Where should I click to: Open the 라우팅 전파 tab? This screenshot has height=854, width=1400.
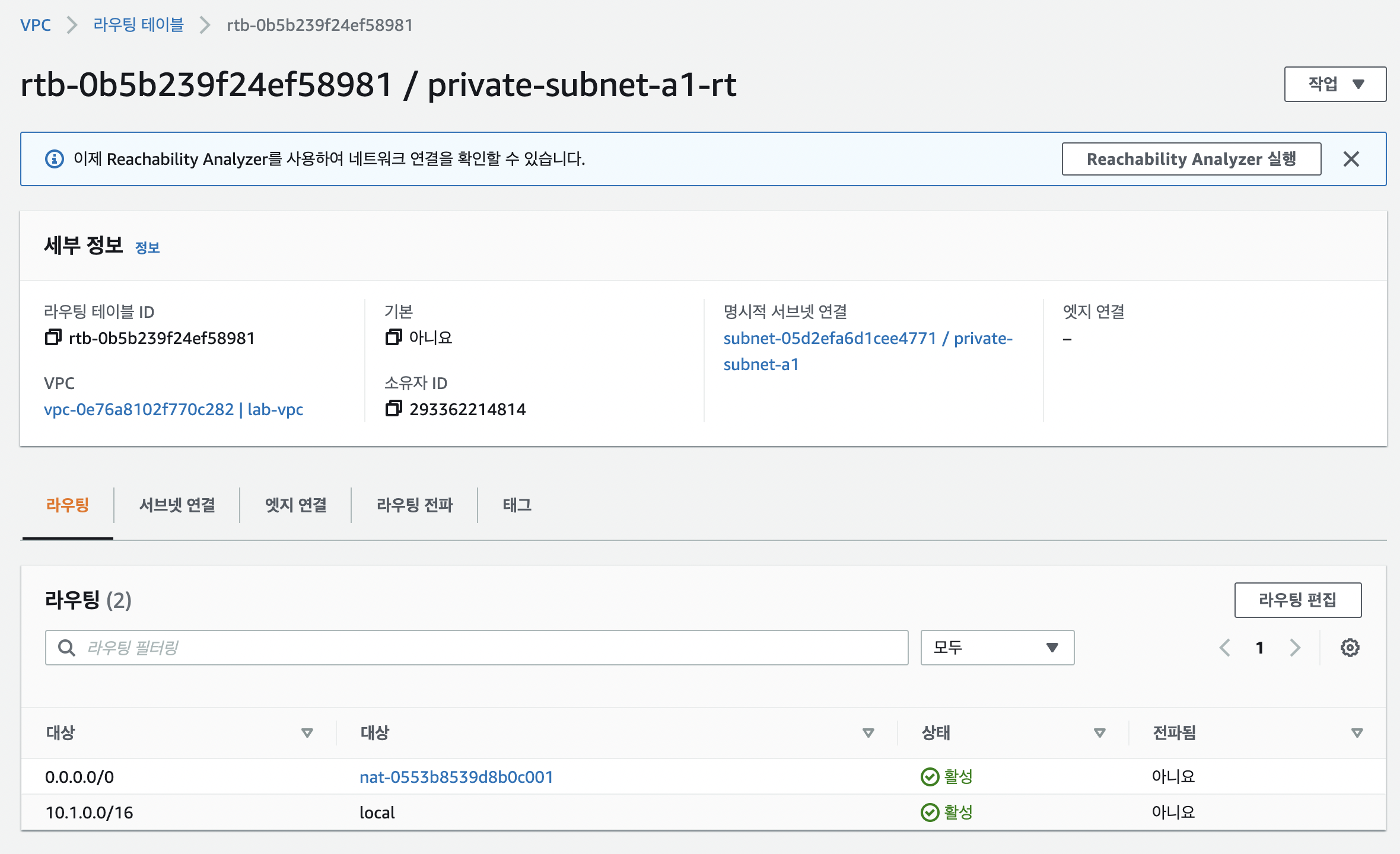(415, 505)
